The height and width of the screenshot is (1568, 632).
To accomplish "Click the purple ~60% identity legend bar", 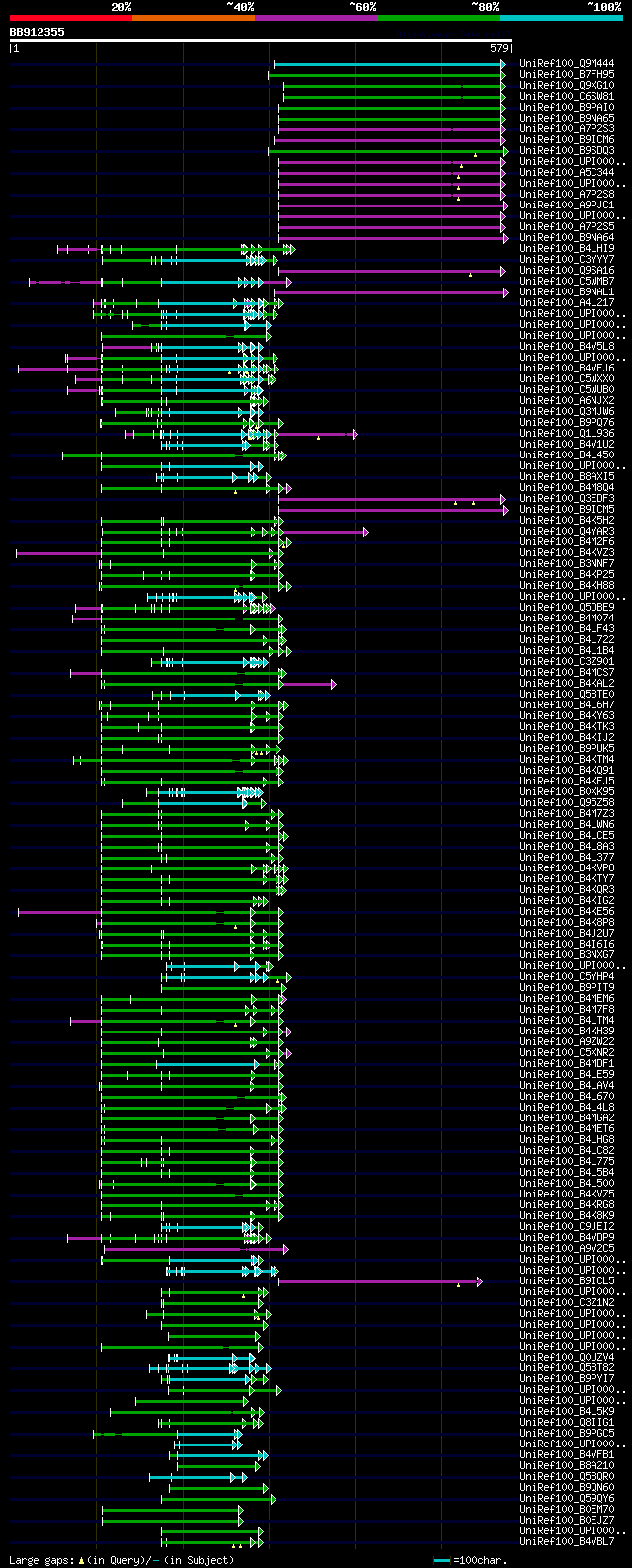I will (x=316, y=18).
